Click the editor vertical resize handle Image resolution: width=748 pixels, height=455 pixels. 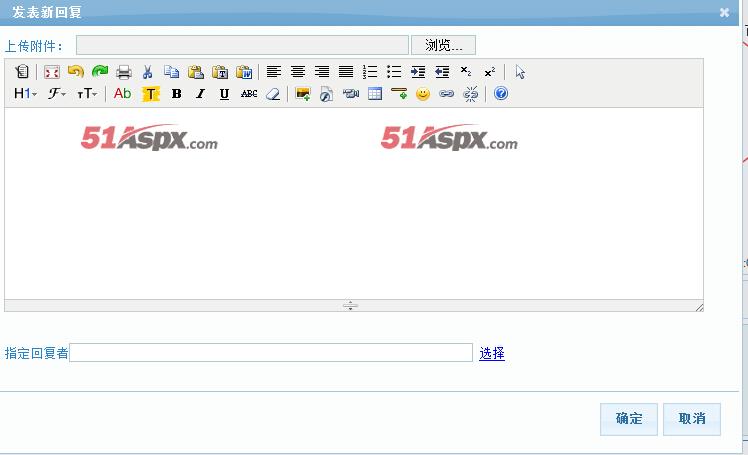pos(350,306)
